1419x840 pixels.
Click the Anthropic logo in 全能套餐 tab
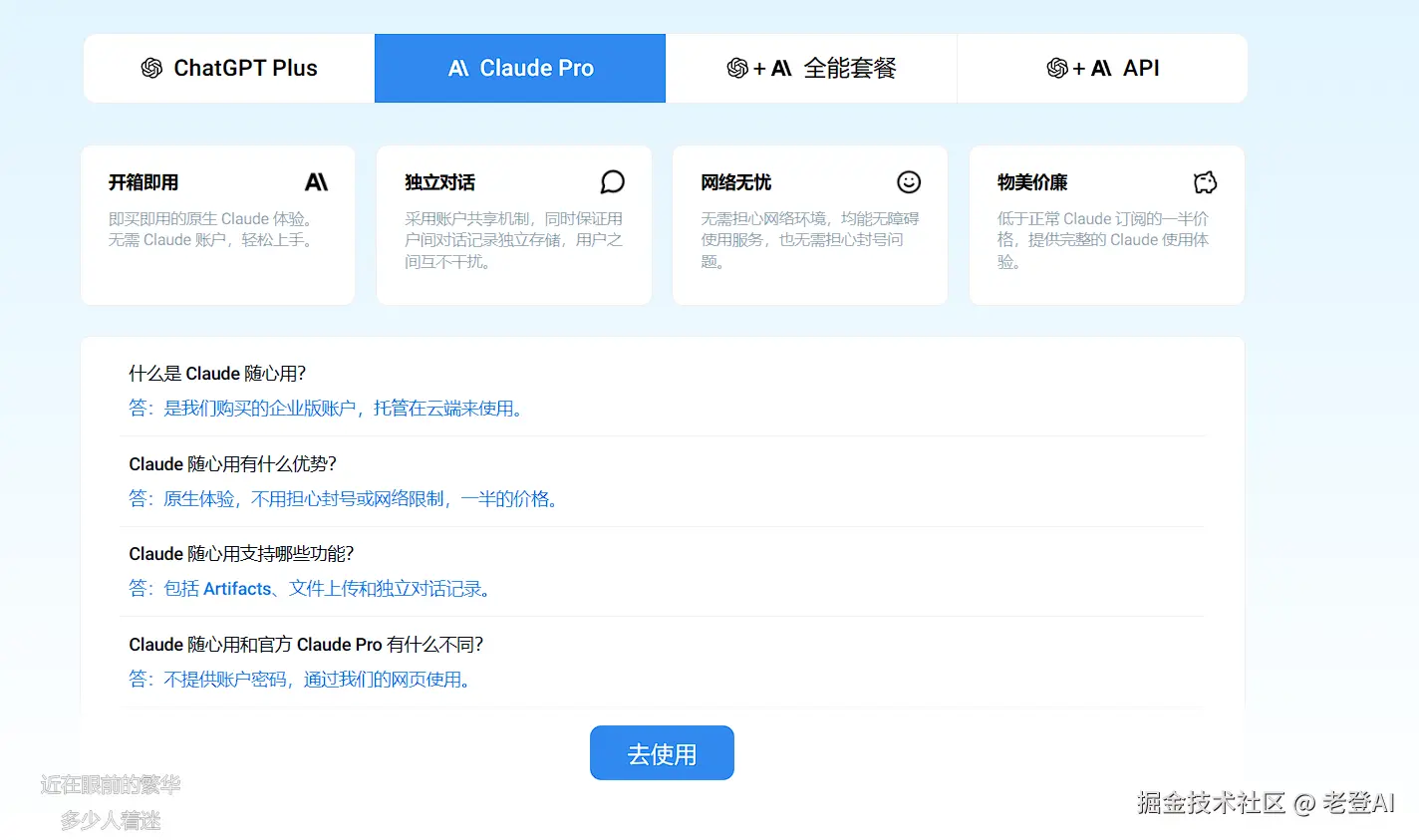pos(781,68)
